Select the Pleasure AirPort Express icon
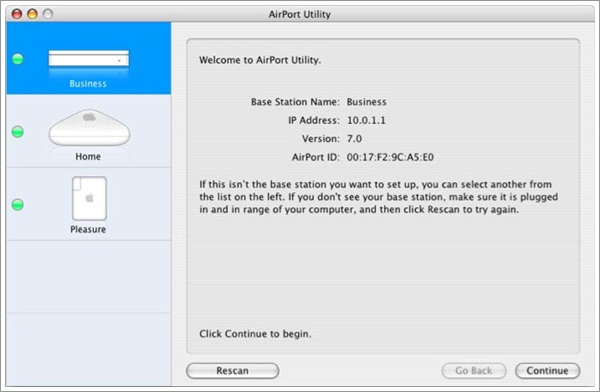 pos(89,198)
